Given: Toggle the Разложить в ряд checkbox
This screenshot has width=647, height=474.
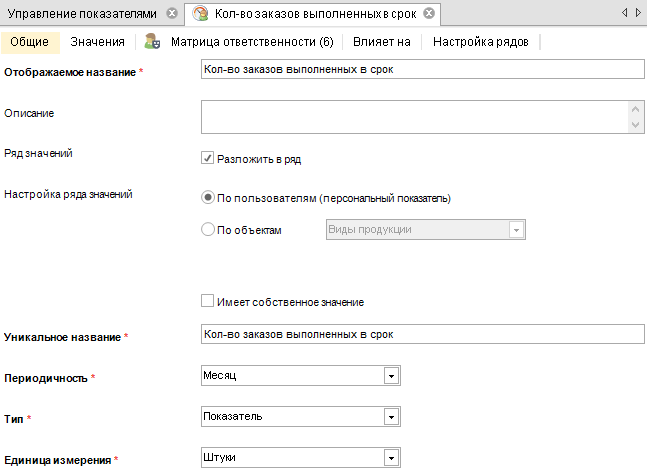Looking at the screenshot, I should 208,158.
